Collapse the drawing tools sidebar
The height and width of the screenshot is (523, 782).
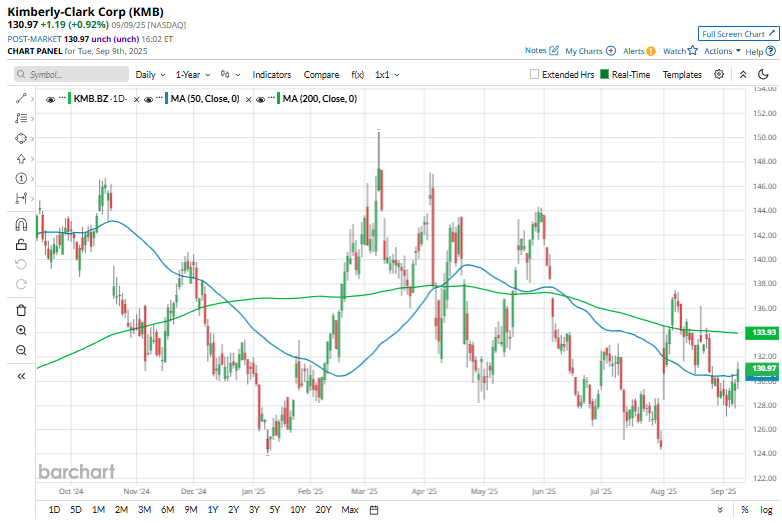tap(21, 376)
